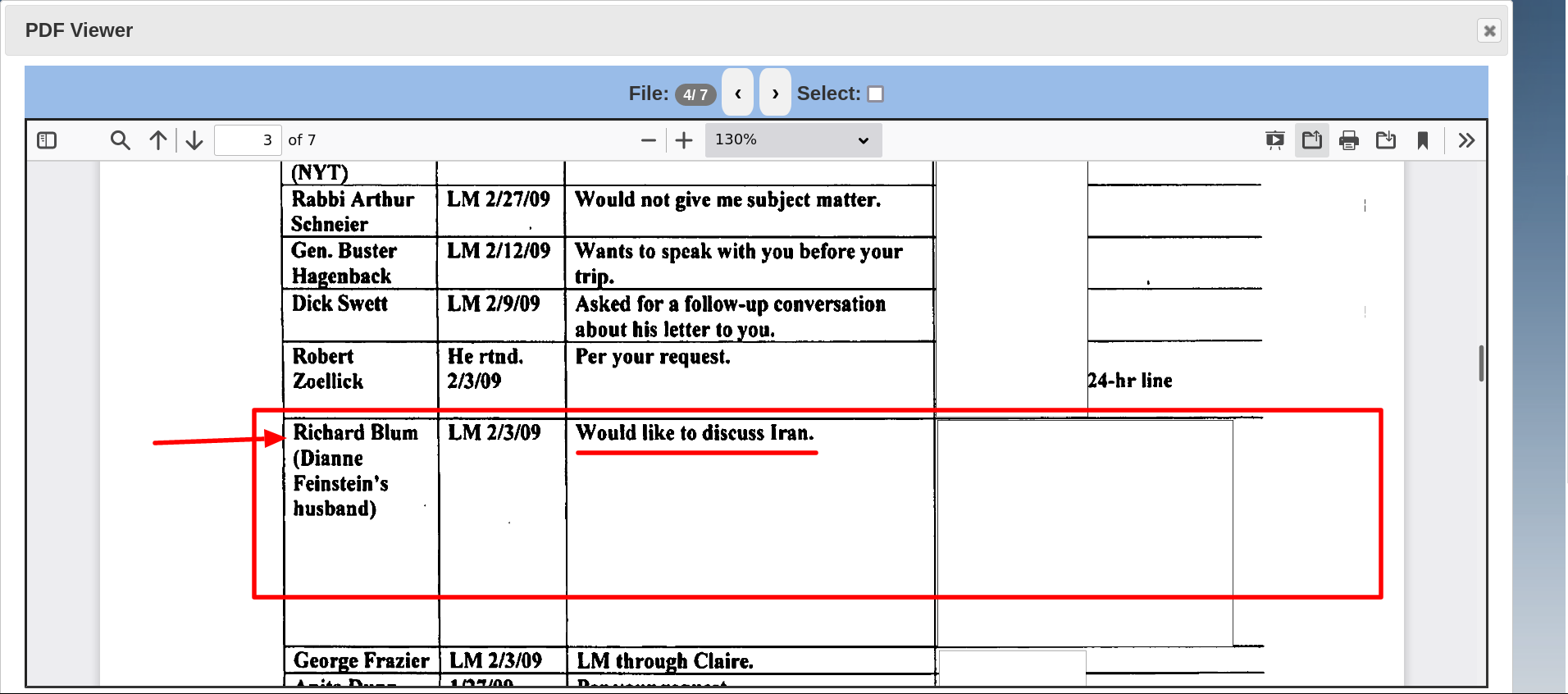This screenshot has width=1568, height=694.
Task: Print the document
Action: (x=1349, y=140)
